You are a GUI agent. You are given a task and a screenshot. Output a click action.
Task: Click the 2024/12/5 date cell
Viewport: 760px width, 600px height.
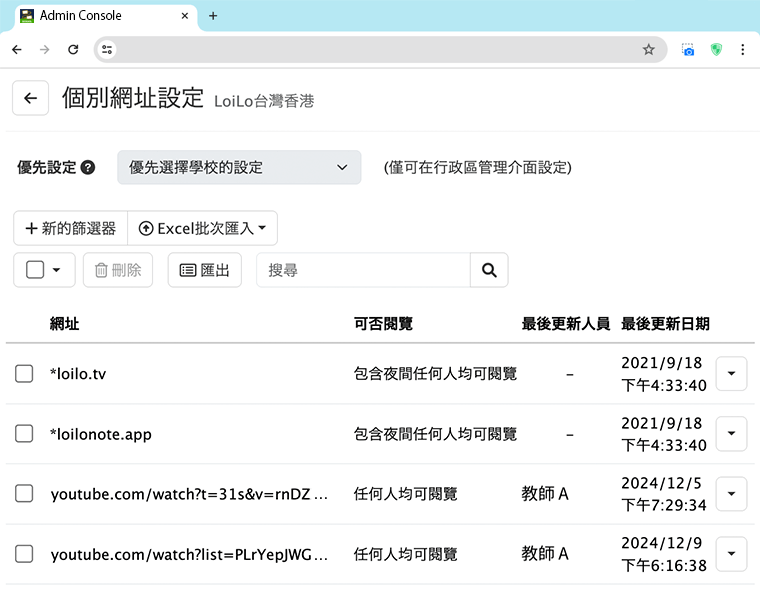664,494
